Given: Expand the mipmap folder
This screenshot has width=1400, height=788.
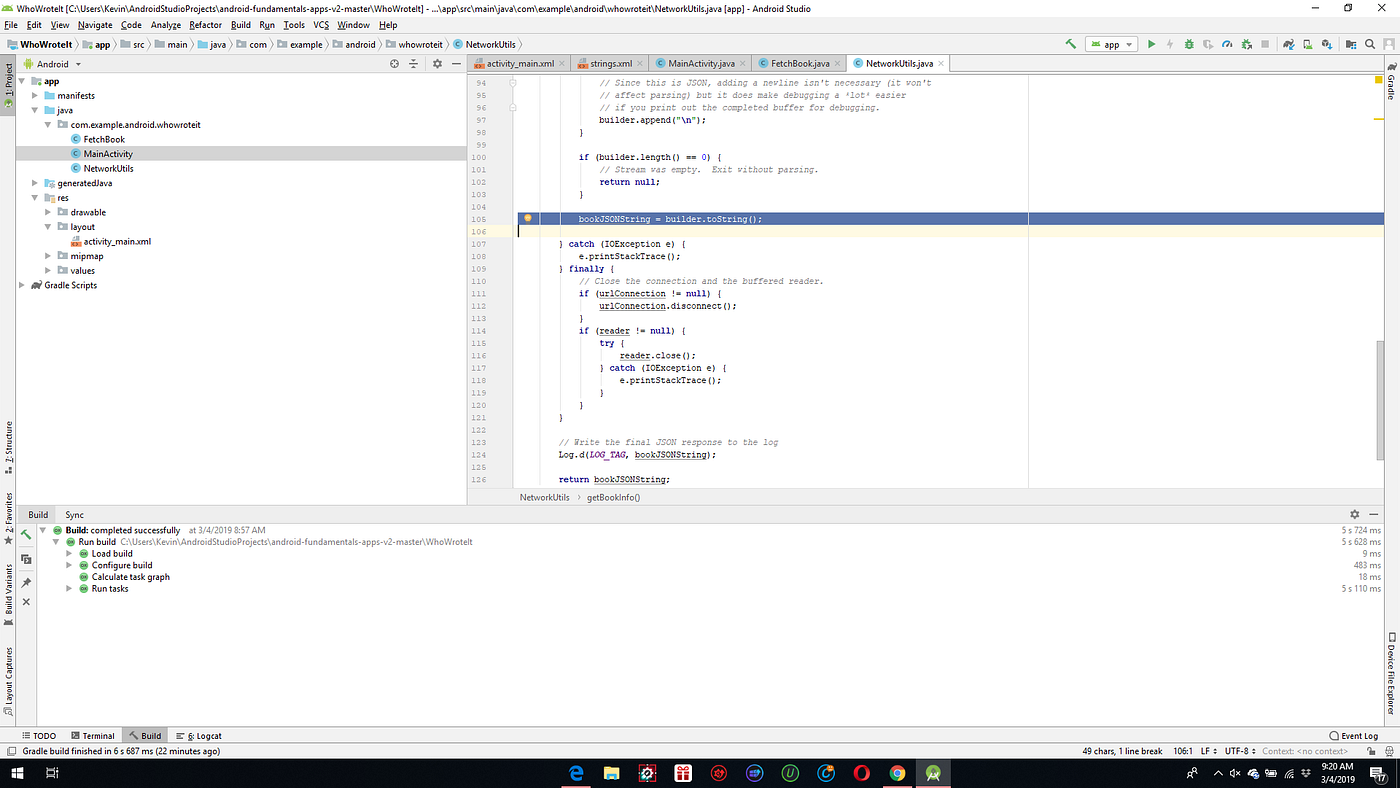Looking at the screenshot, I should click(x=47, y=256).
